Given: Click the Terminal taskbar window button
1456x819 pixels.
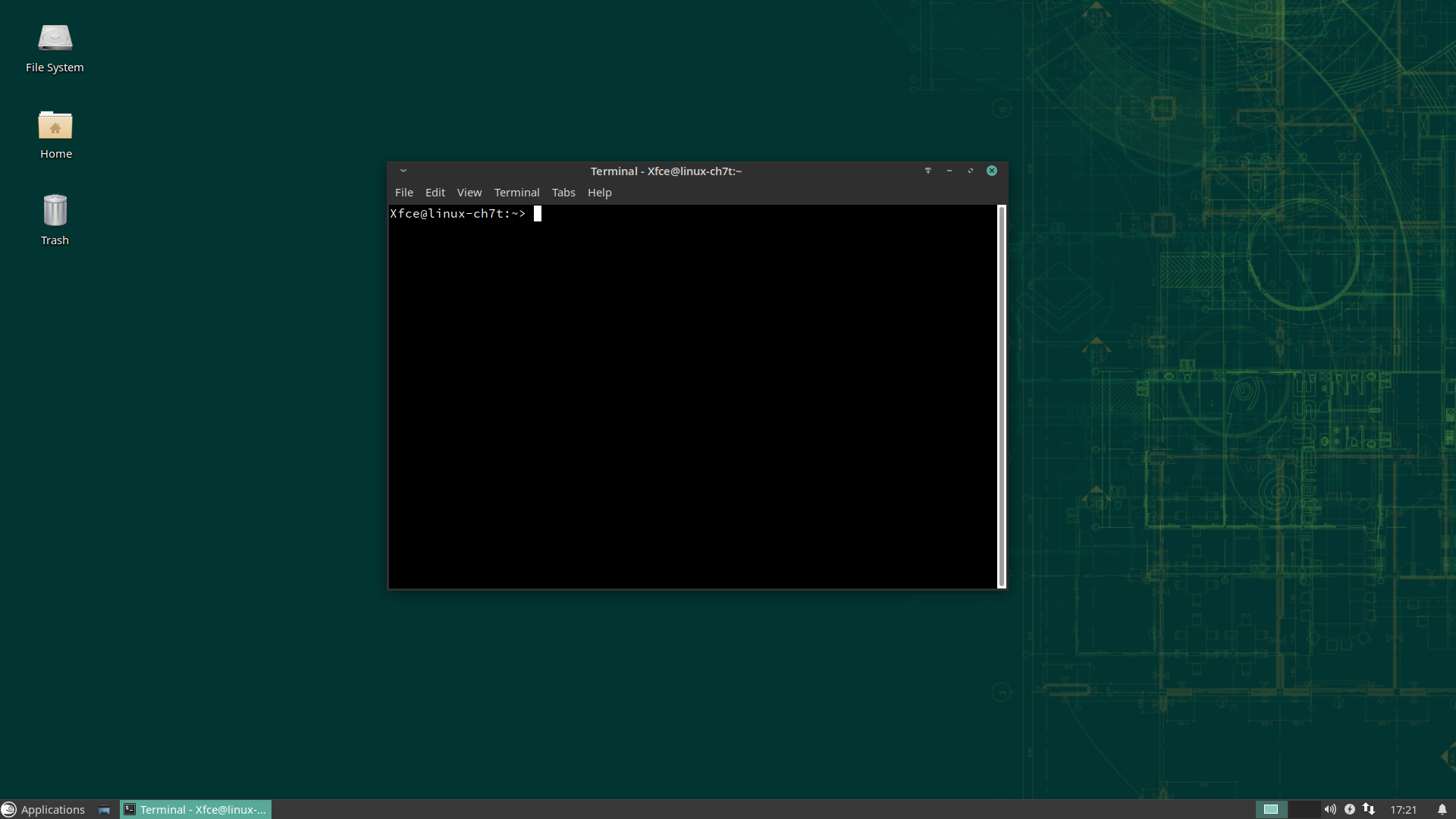Looking at the screenshot, I should (x=196, y=809).
